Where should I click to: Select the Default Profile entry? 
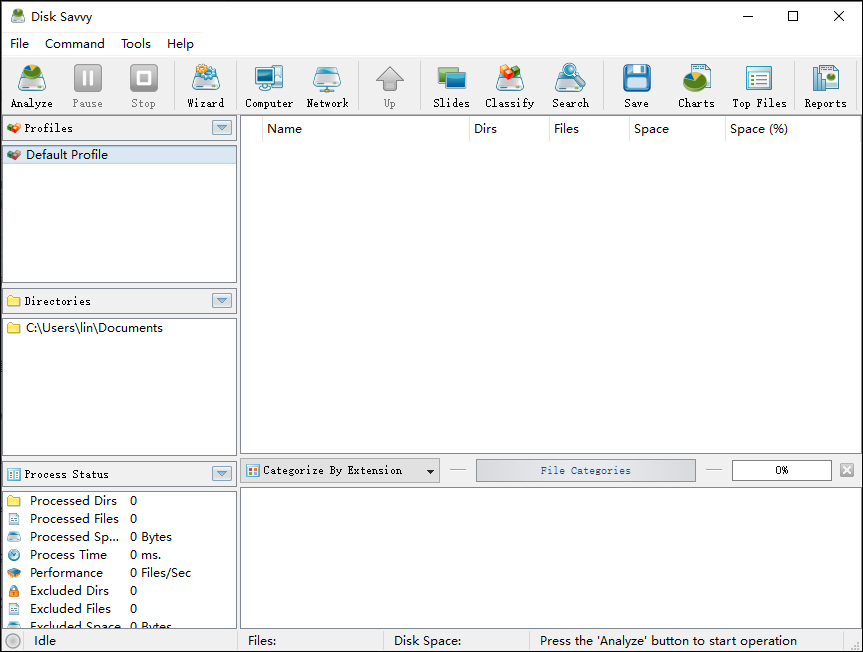point(67,155)
